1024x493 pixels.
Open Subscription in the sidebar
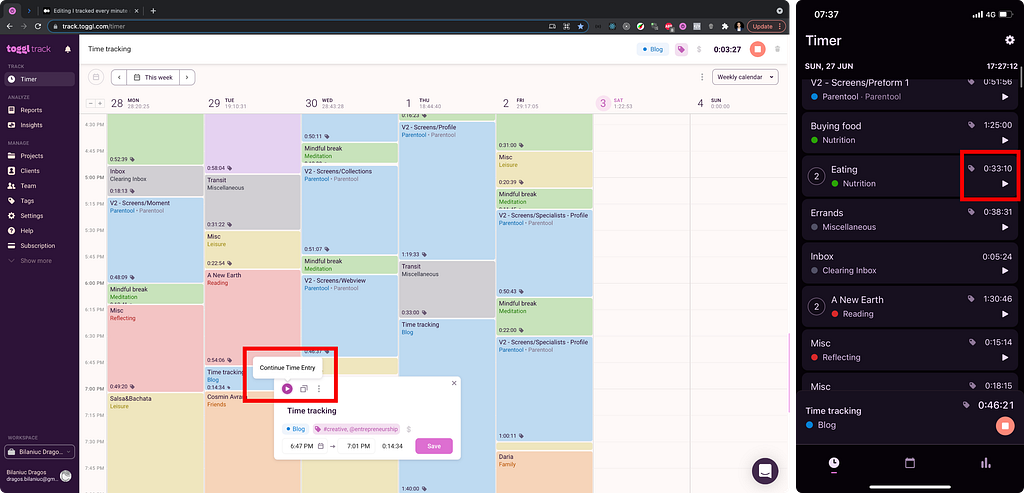click(x=39, y=246)
